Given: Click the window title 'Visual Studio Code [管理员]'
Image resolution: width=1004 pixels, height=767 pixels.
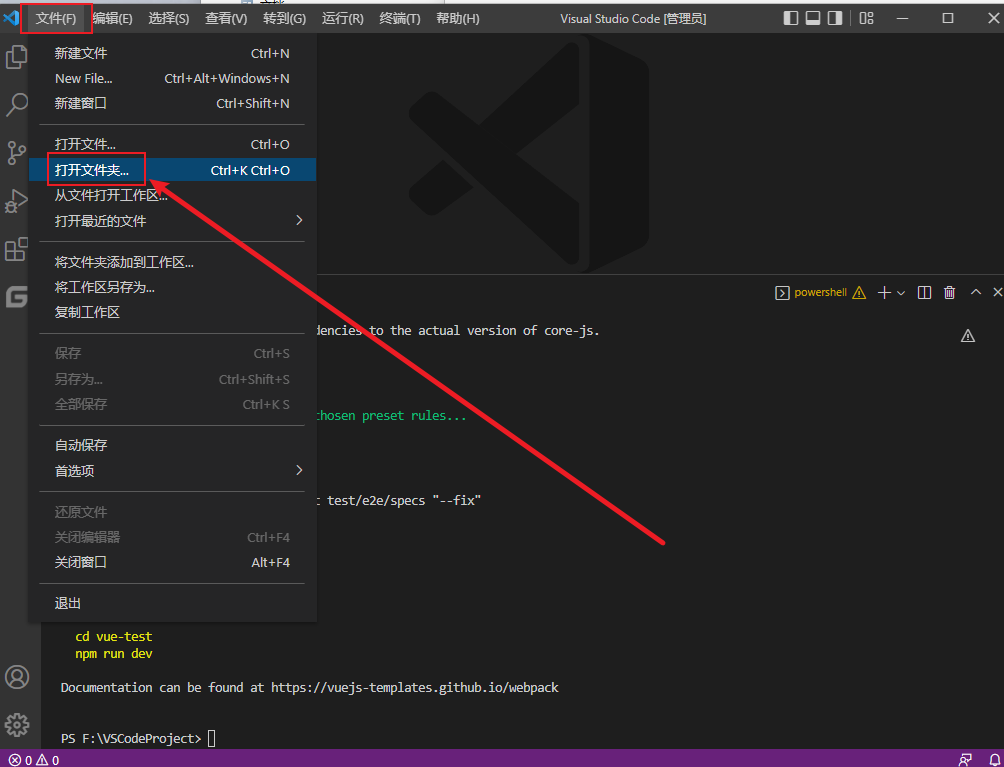Looking at the screenshot, I should 633,19.
